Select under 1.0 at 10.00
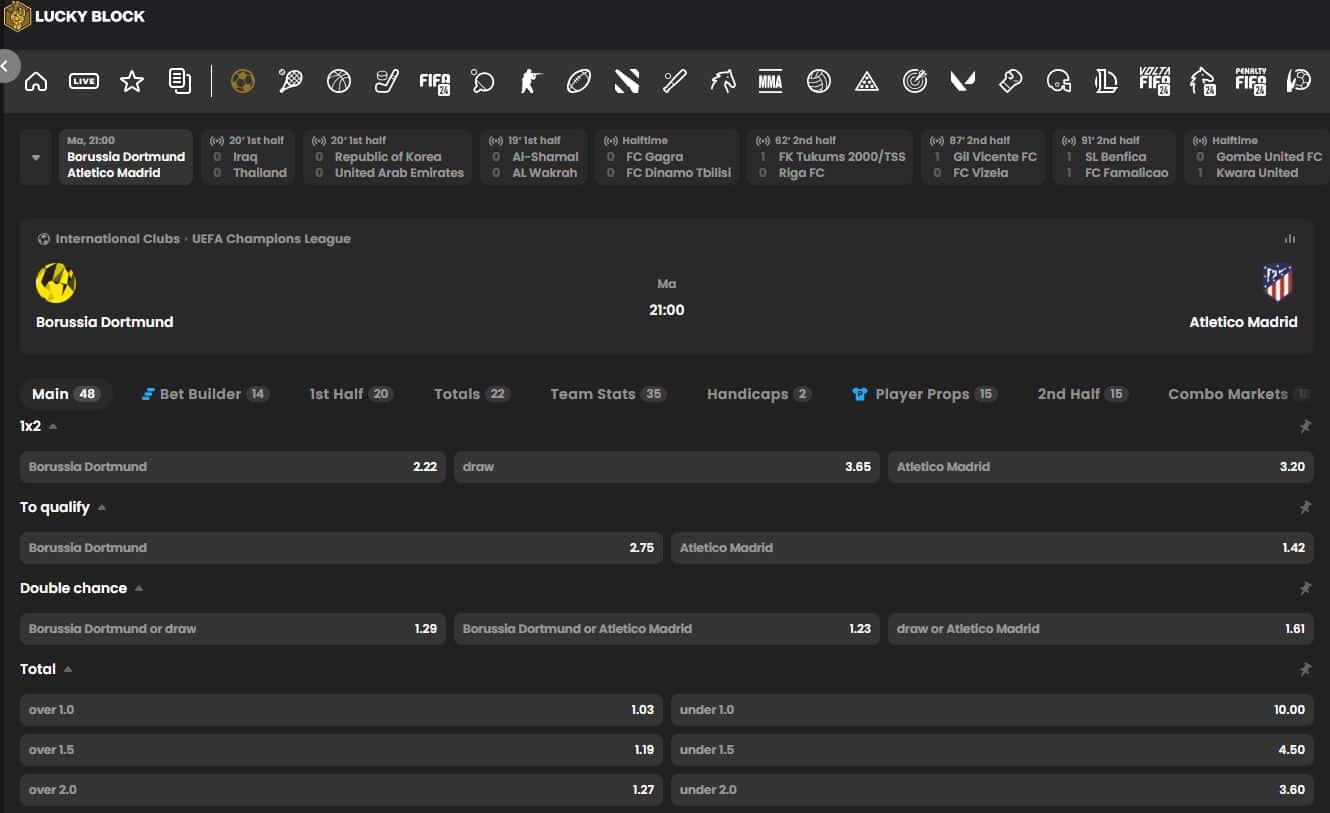 992,710
